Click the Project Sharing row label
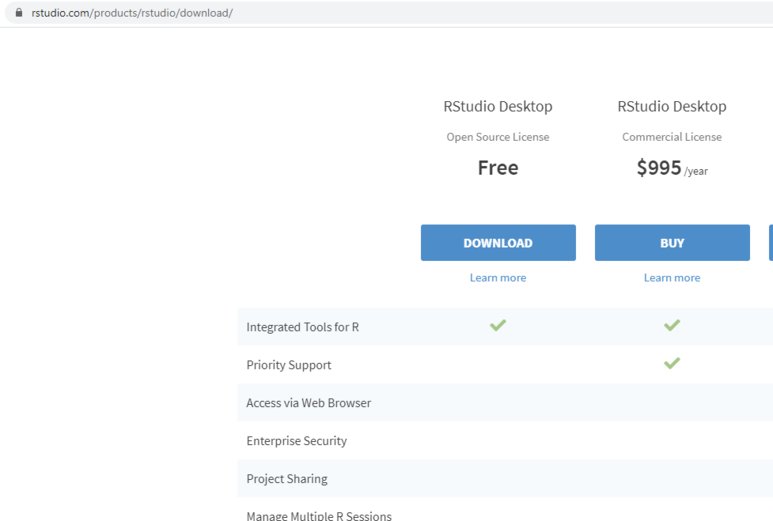 point(287,479)
